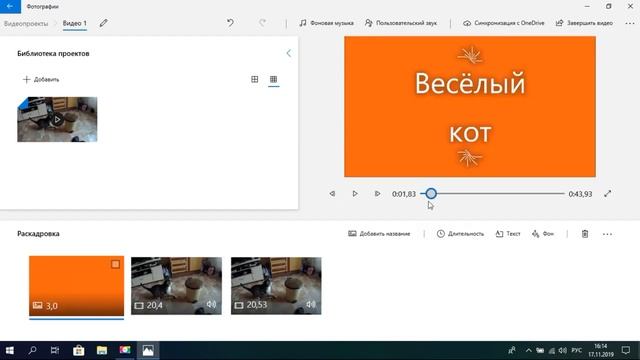Select the orange title card clip

coord(76,286)
